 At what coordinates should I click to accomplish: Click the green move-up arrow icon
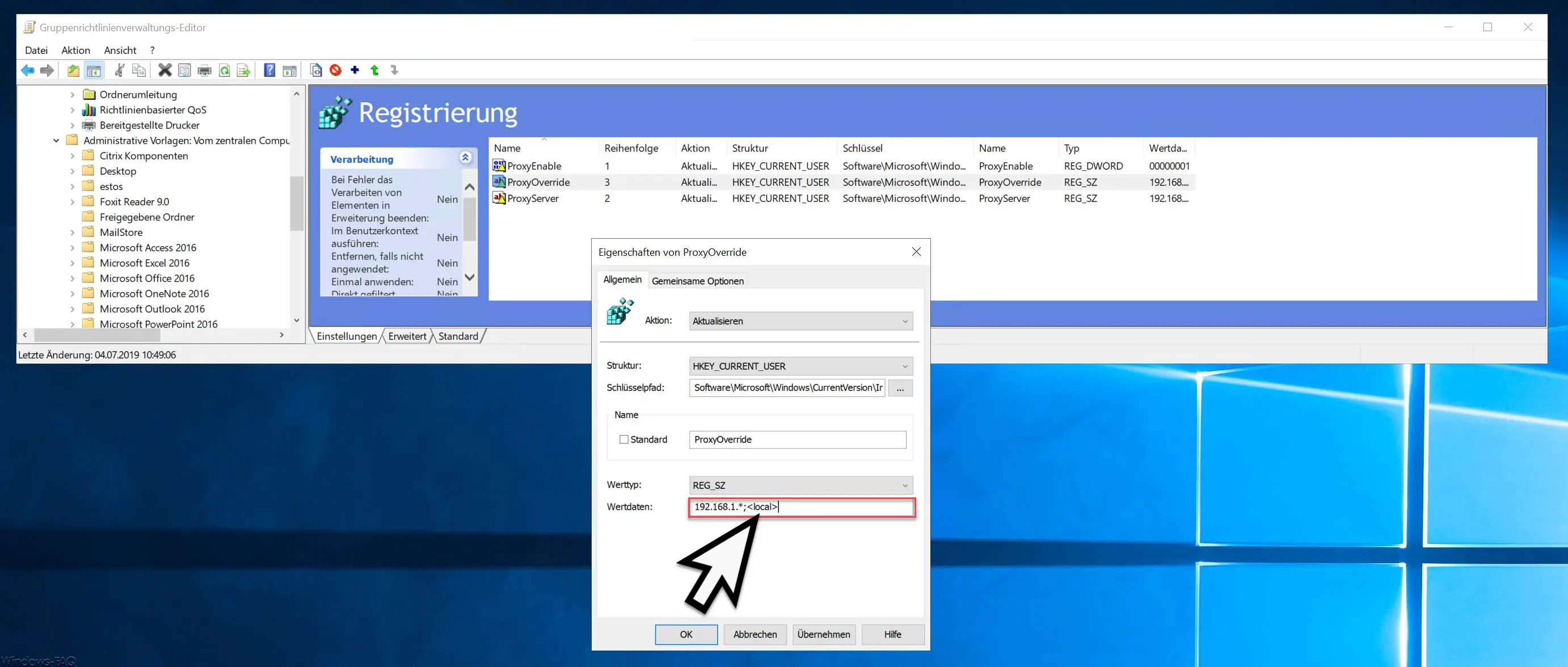(x=375, y=70)
